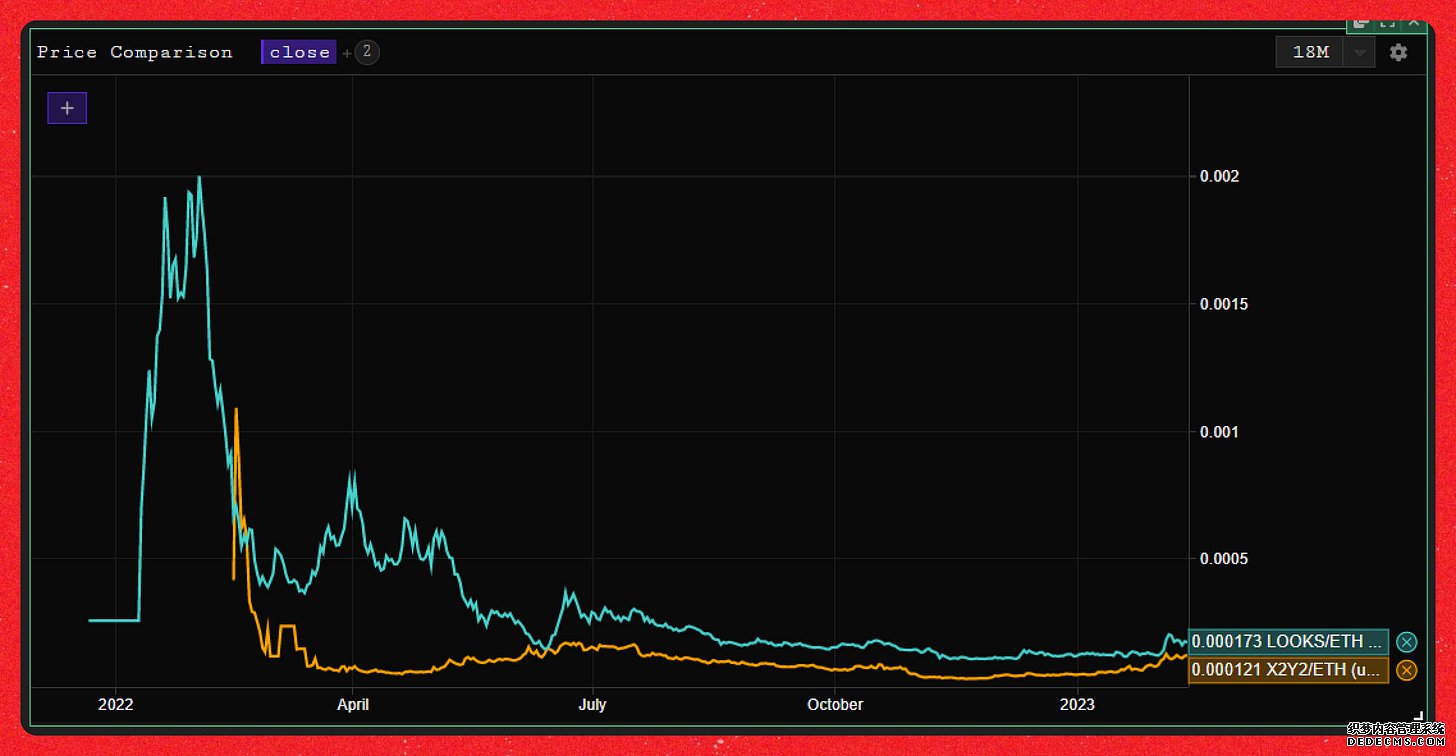This screenshot has width=1456, height=756.
Task: Click the pop-out panel icon
Action: pos(1361,22)
